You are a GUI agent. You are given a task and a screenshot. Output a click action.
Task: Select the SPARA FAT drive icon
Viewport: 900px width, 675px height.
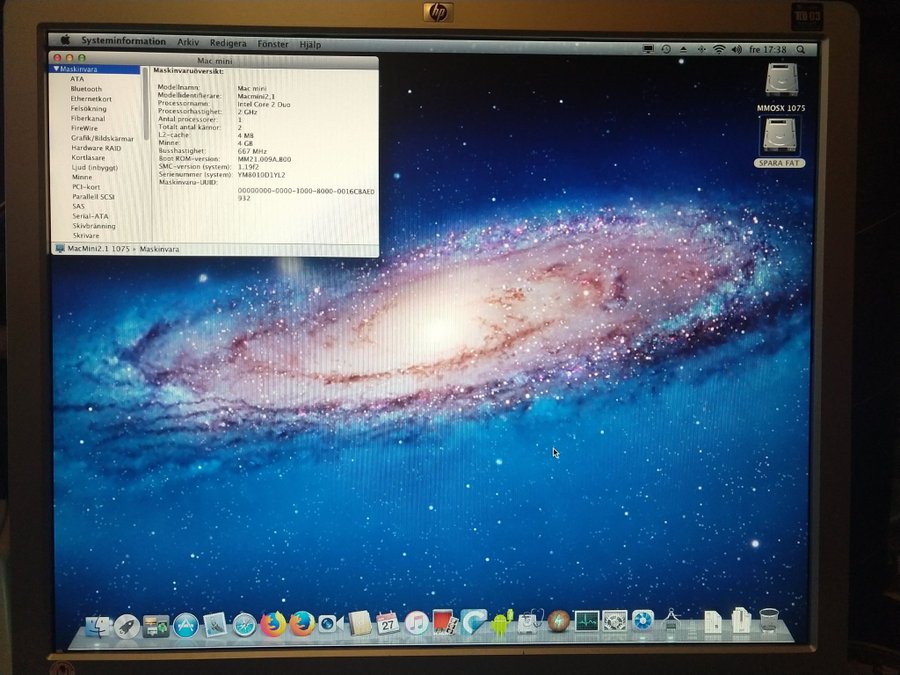779,136
